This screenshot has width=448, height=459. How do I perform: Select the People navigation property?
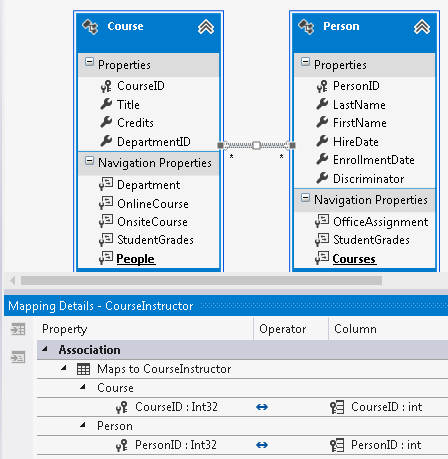(x=135, y=259)
